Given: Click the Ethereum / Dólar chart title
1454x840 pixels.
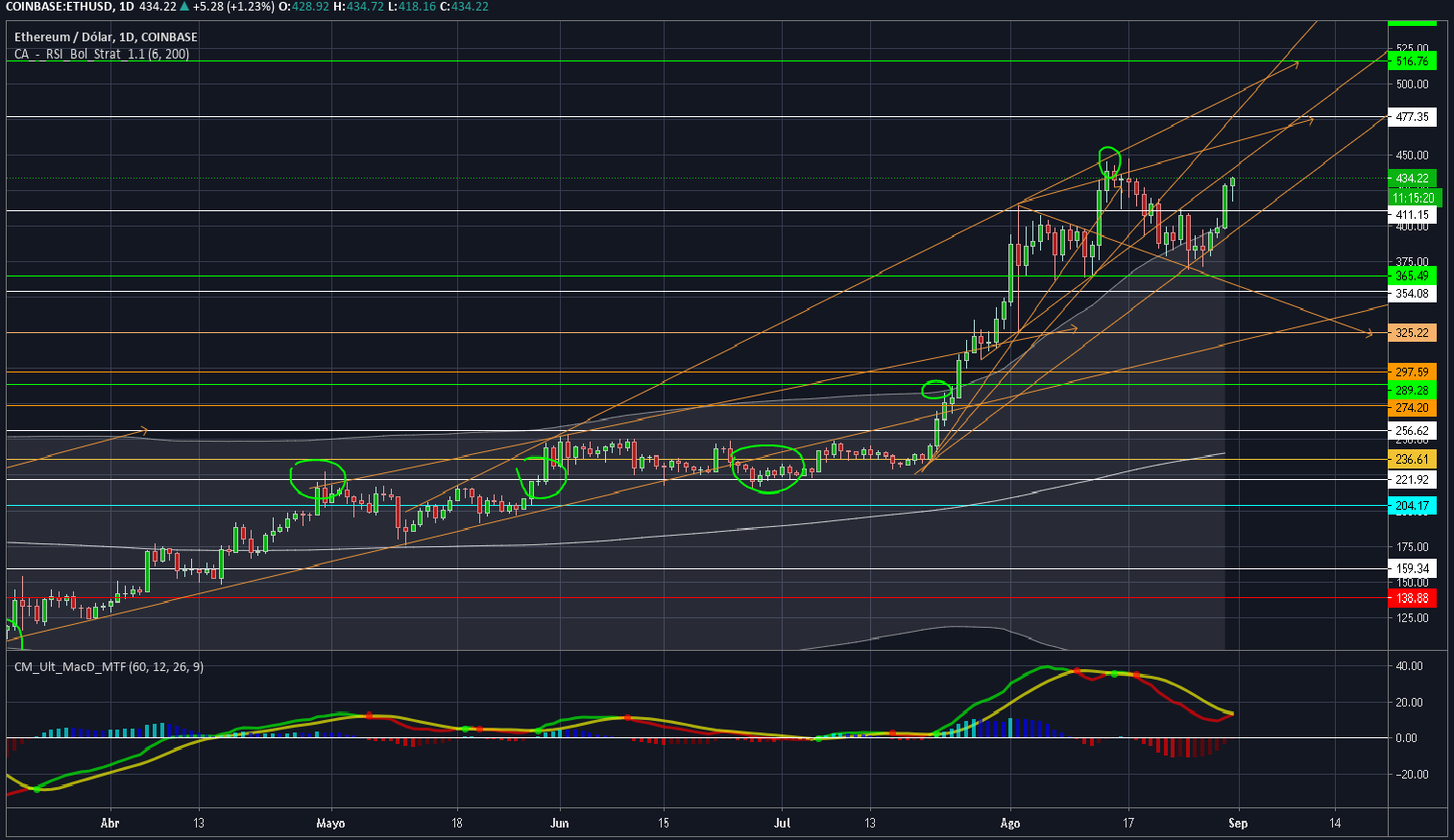Looking at the screenshot, I should (106, 37).
